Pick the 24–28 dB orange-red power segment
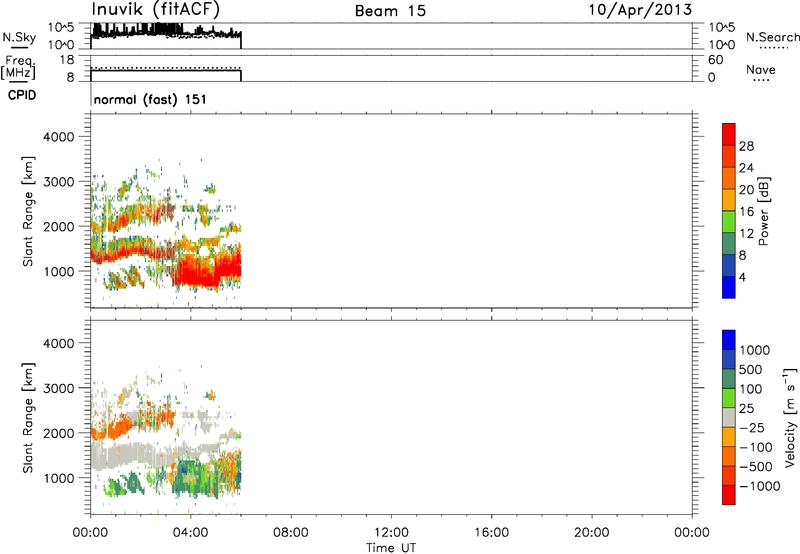The image size is (800, 554). tap(729, 156)
